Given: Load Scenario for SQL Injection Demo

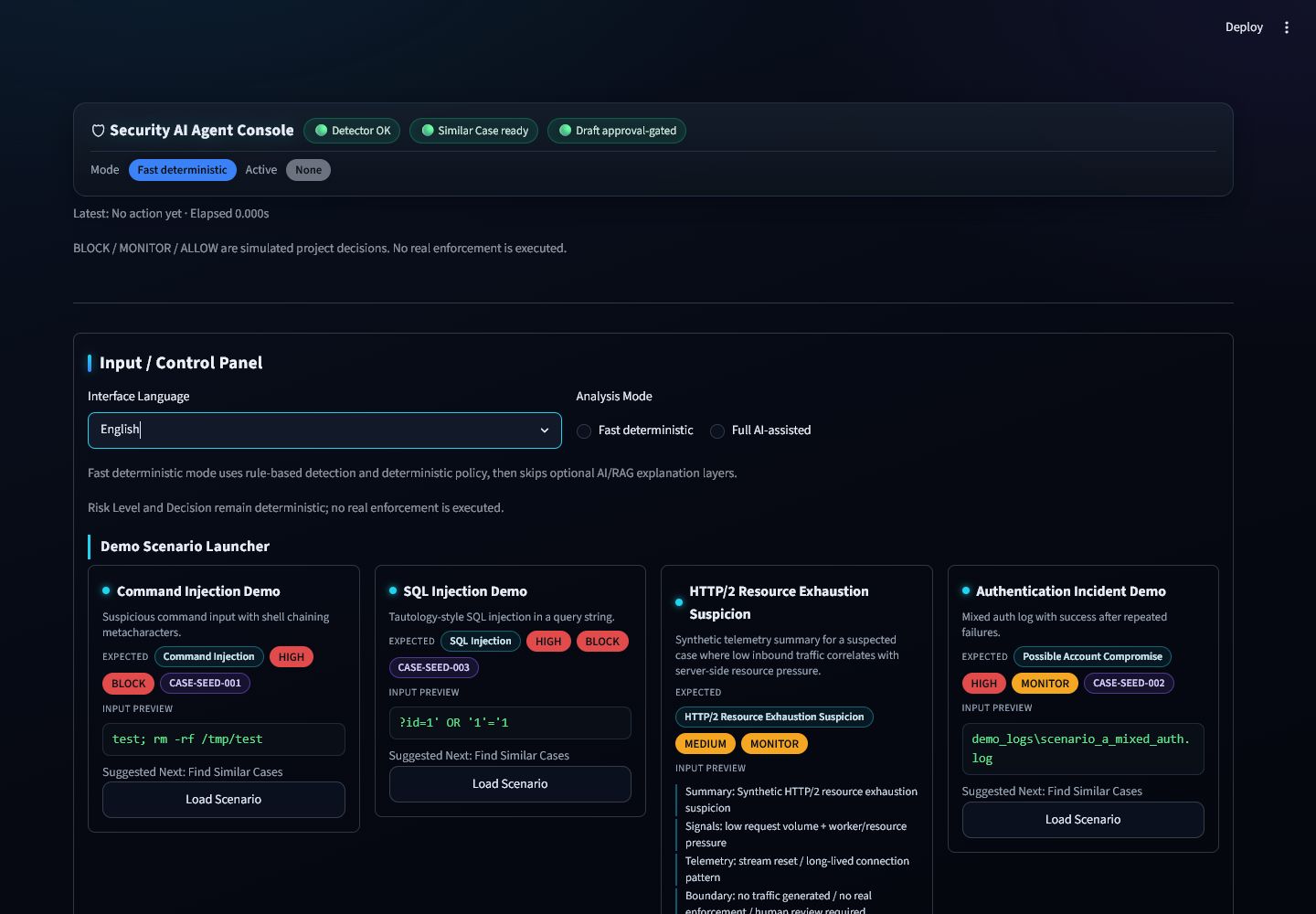Looking at the screenshot, I should (510, 784).
